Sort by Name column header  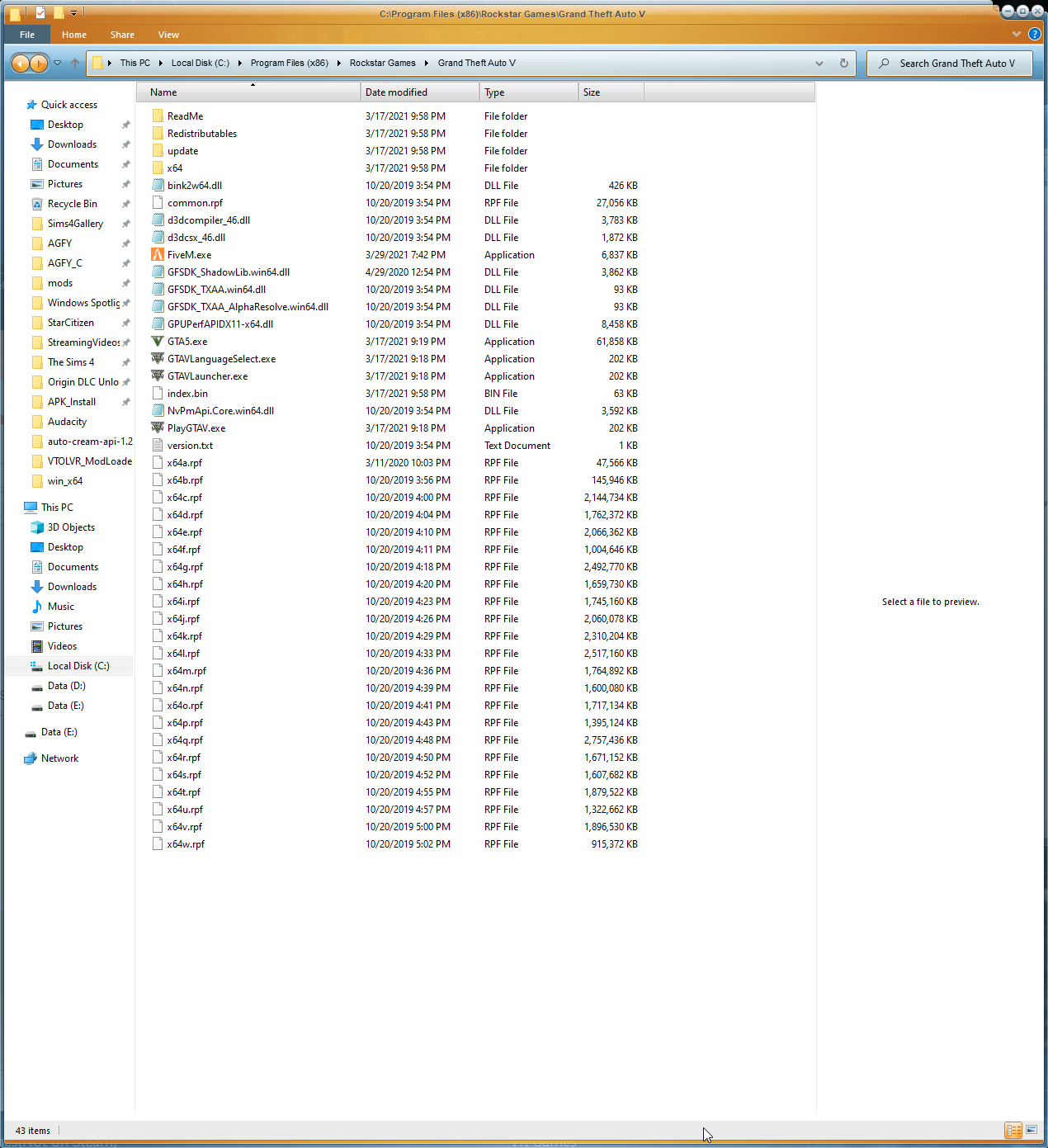248,92
